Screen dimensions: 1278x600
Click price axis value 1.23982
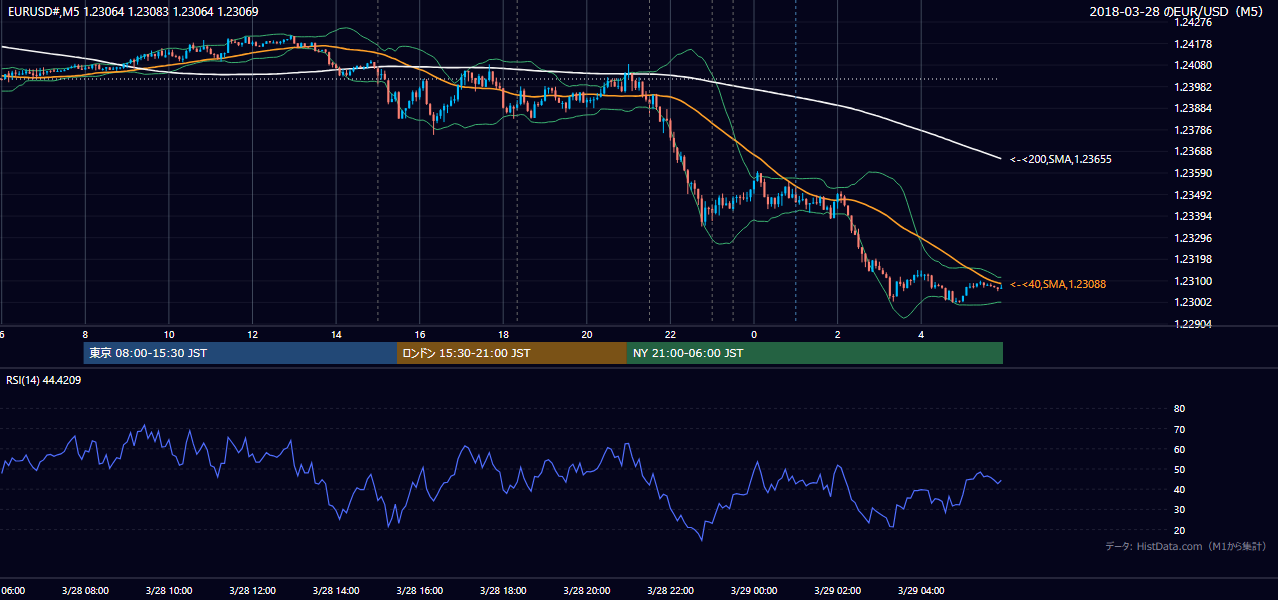tap(1193, 87)
